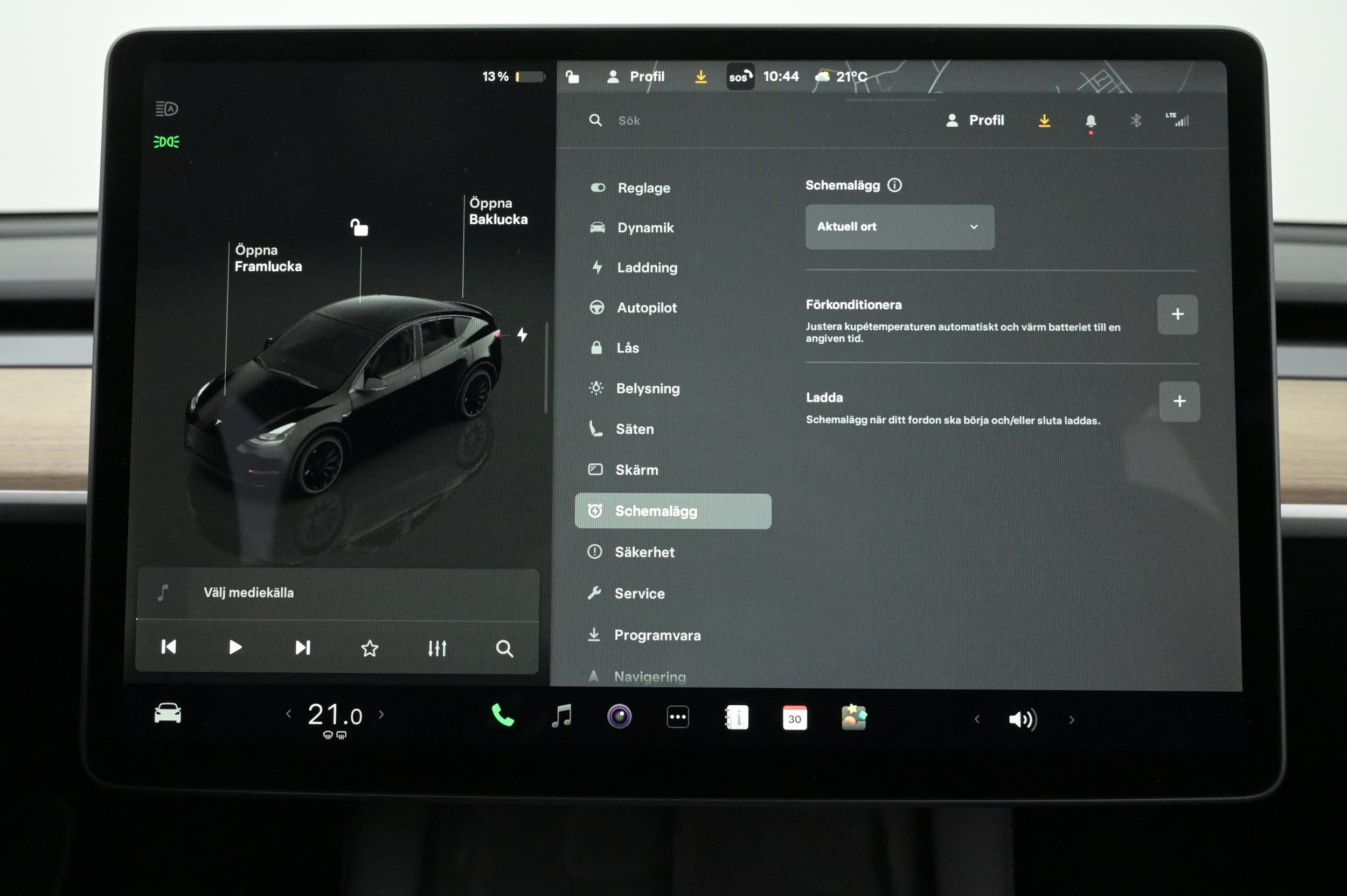Tap the lock icon above the car
Image resolution: width=1347 pixels, height=896 pixels.
359,227
